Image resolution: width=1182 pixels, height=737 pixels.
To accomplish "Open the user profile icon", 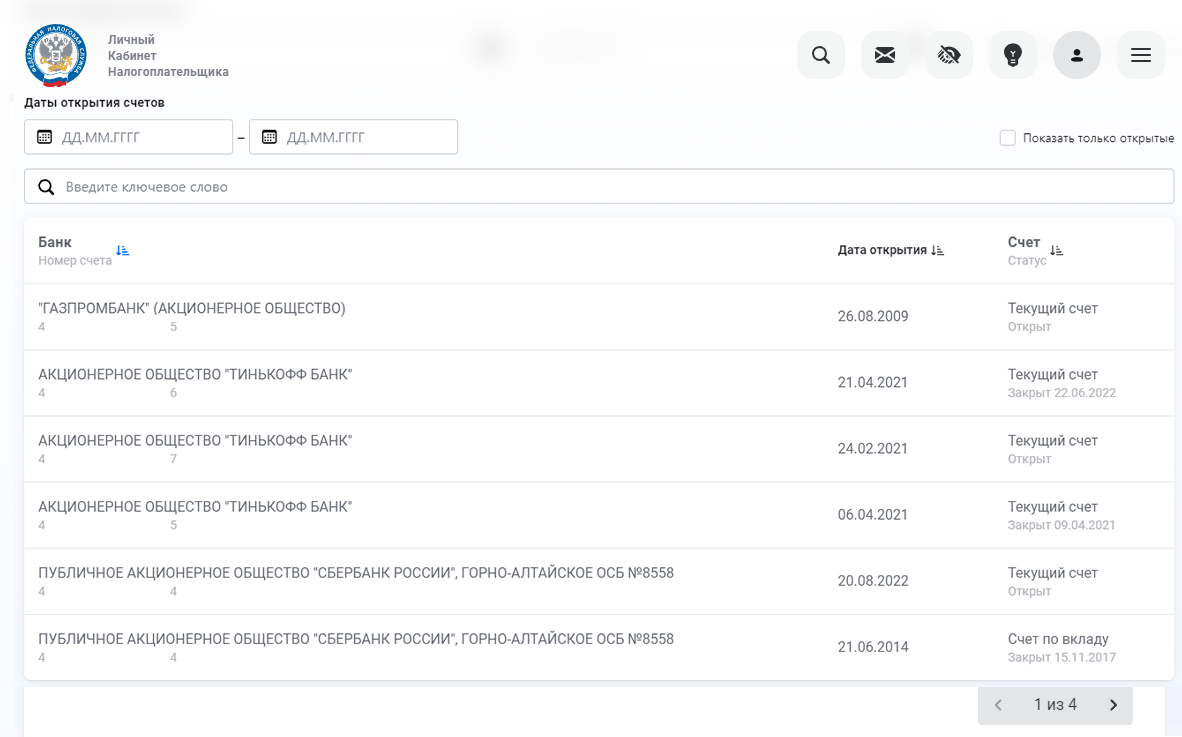I will [x=1077, y=55].
